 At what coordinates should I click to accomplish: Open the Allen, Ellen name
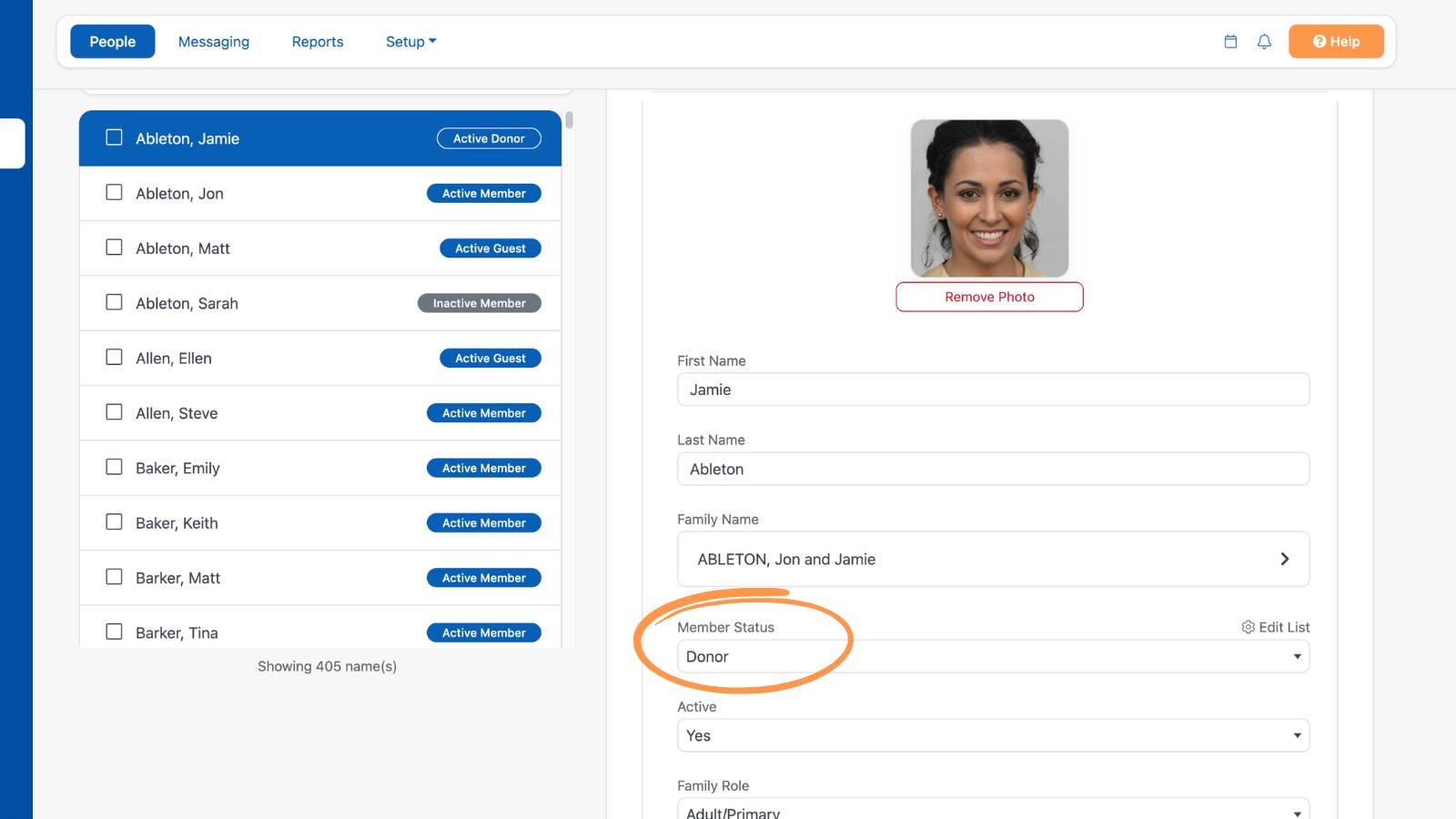174,359
